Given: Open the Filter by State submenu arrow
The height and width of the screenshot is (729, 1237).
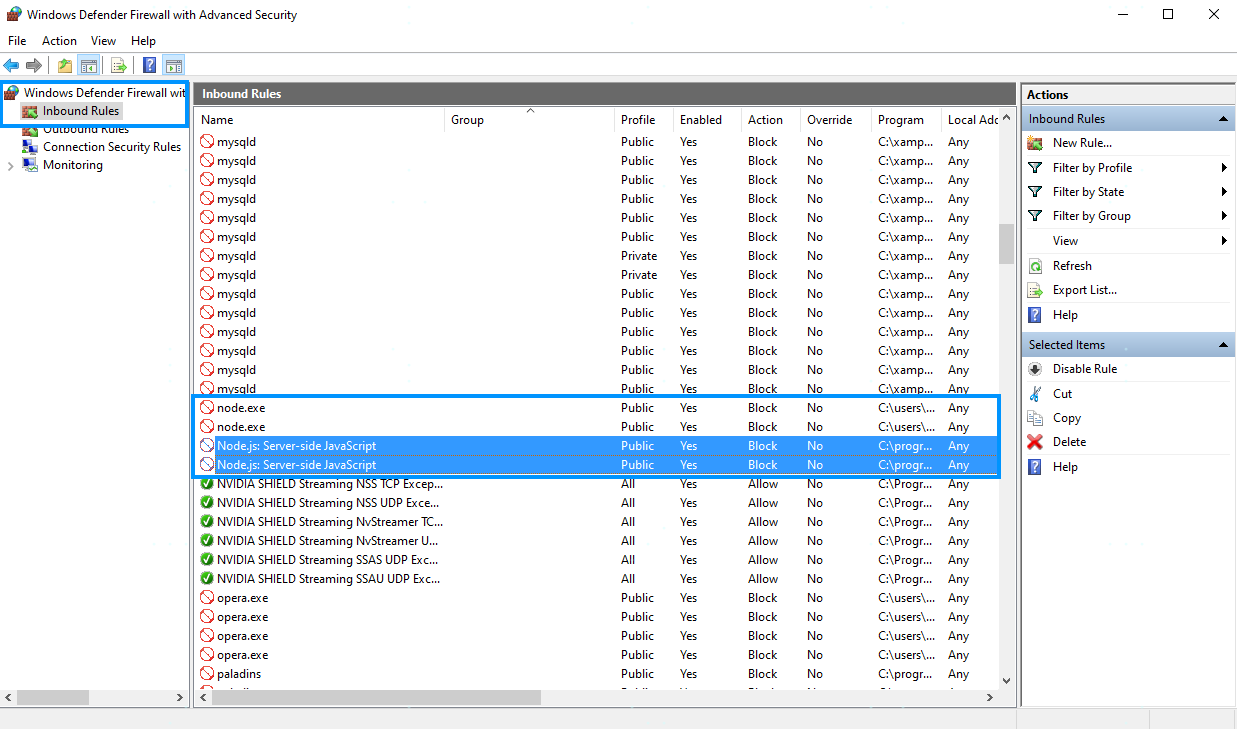Looking at the screenshot, I should pyautogui.click(x=1224, y=192).
